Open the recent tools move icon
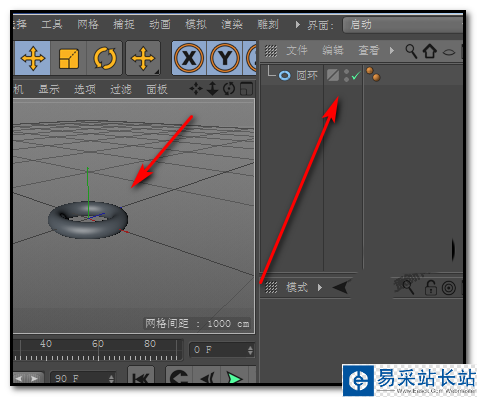This screenshot has height=397, width=477. coord(143,58)
